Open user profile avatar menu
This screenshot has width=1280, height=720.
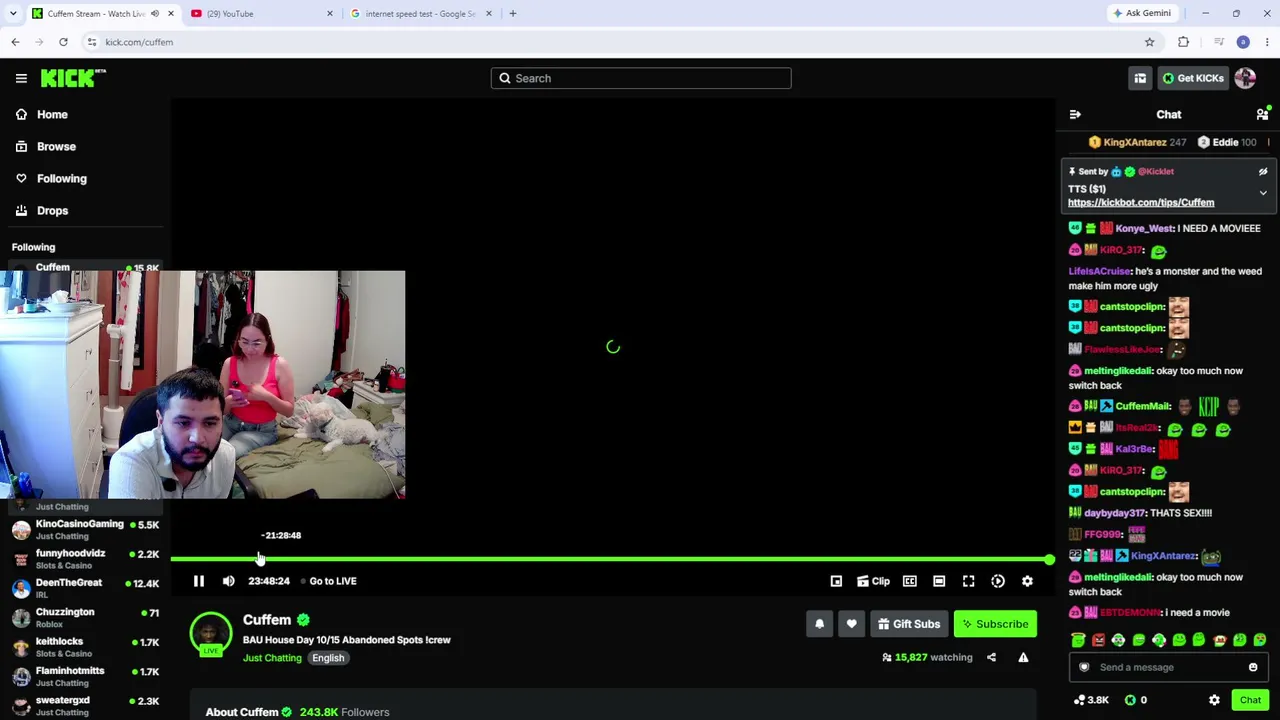coord(1245,78)
